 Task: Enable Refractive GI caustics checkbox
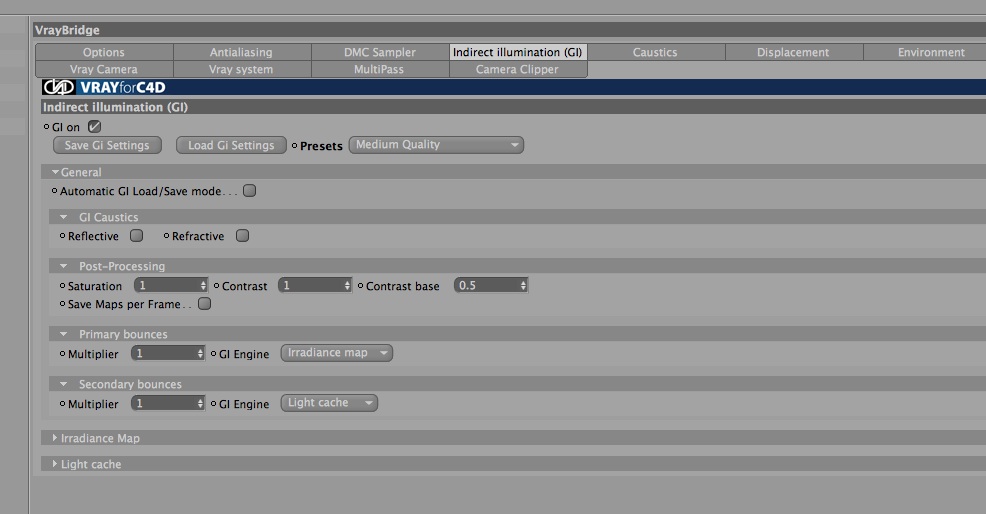[242, 236]
